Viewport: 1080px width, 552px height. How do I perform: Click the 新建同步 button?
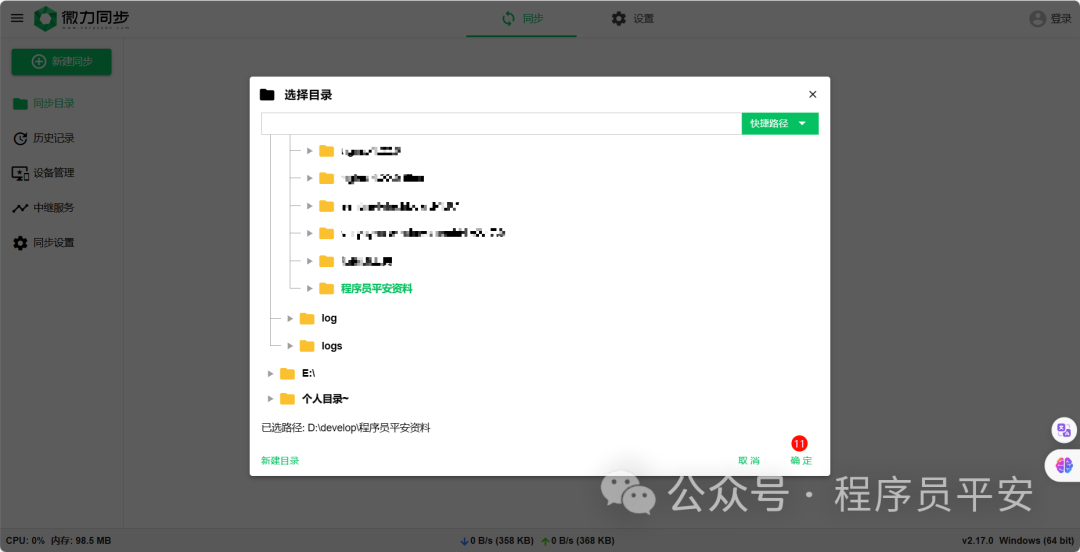point(61,62)
